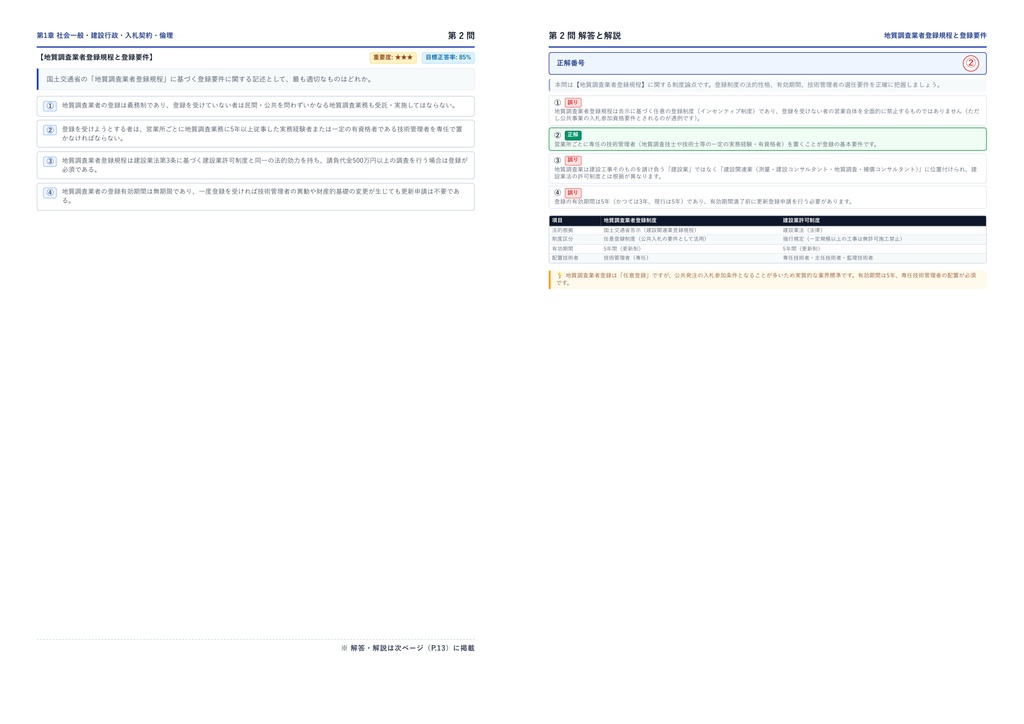The width and height of the screenshot is (1024, 724).
Task: Click the 強行規定 table cell
Action: click(842, 239)
